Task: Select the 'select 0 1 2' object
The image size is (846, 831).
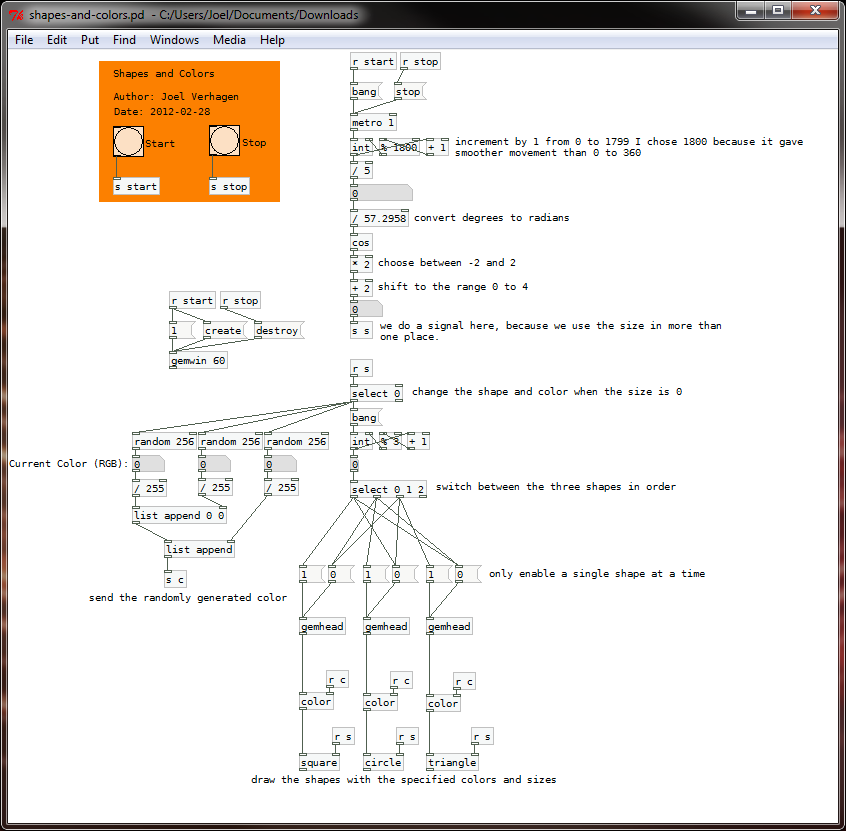Action: (388, 489)
